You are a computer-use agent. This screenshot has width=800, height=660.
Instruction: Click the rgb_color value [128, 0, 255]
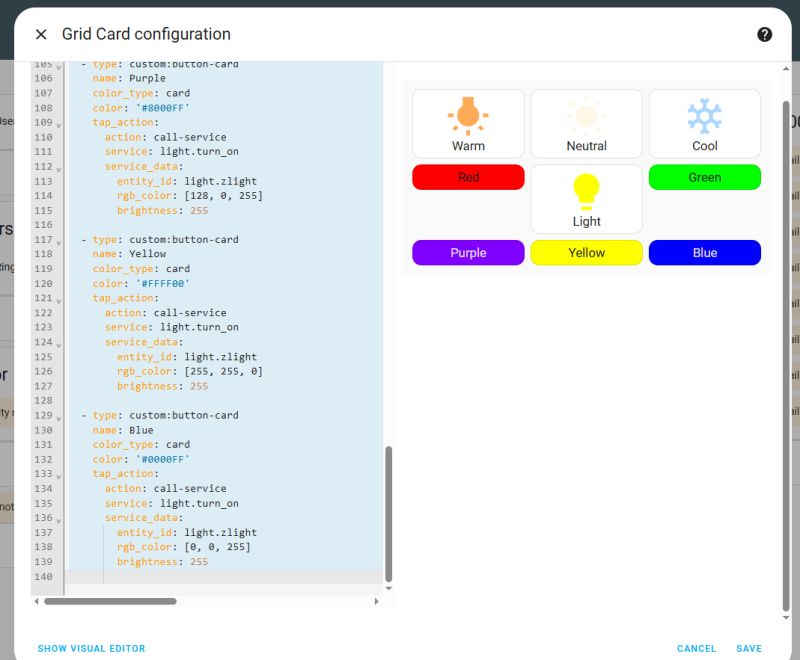click(x=223, y=195)
